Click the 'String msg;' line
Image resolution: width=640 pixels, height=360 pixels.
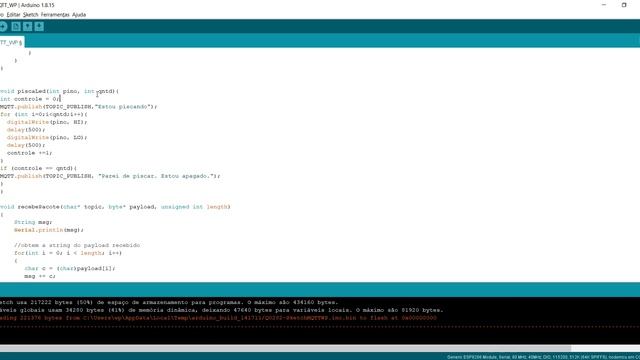click(33, 222)
